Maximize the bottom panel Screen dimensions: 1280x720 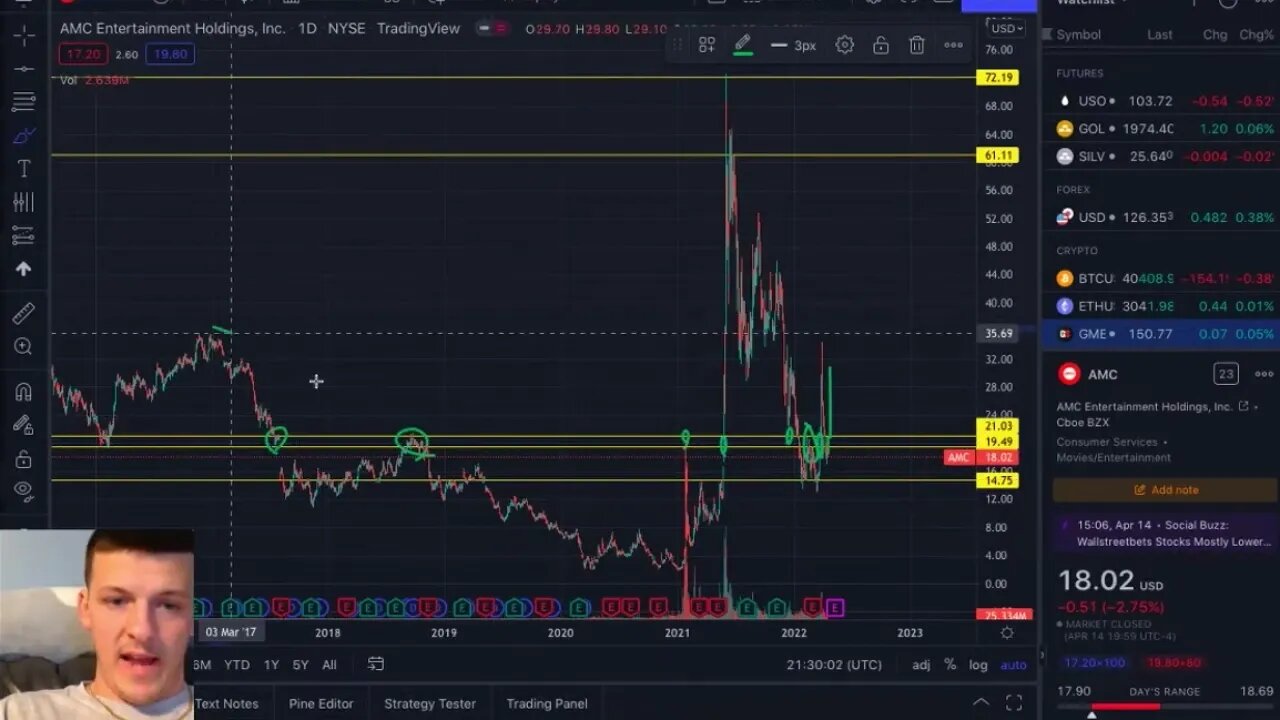[x=1014, y=703]
